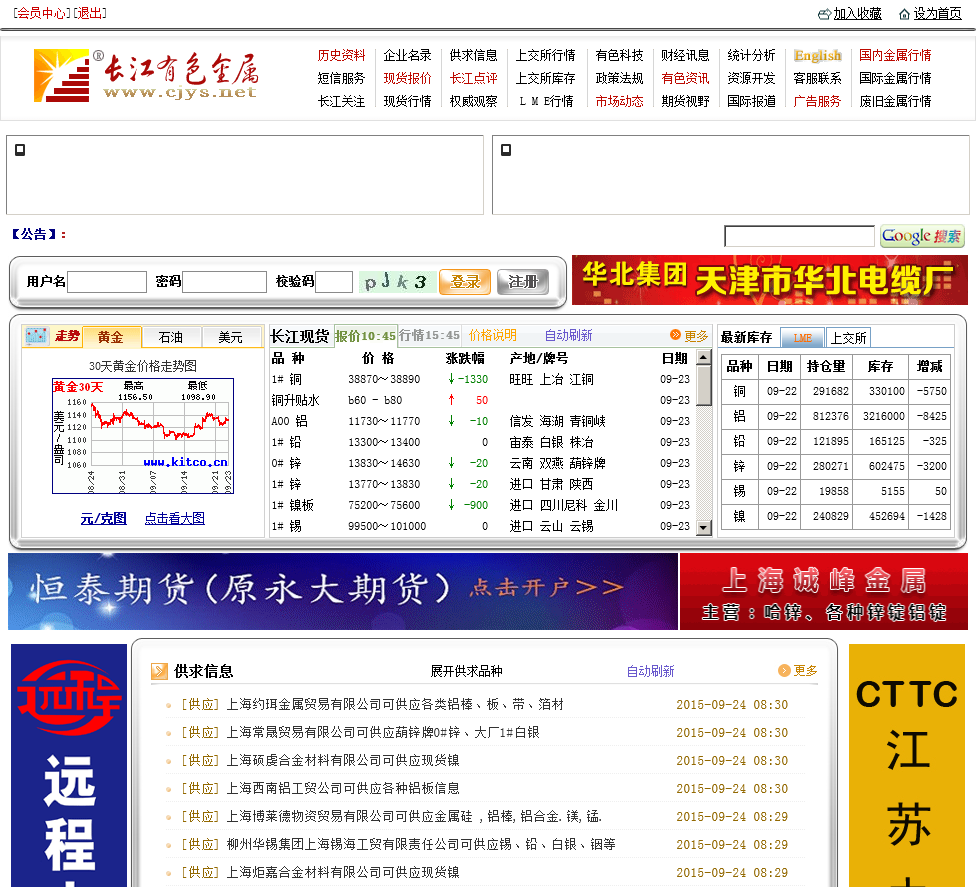Click the 长江有色金属 site logo
This screenshot has width=976, height=887.
click(146, 76)
